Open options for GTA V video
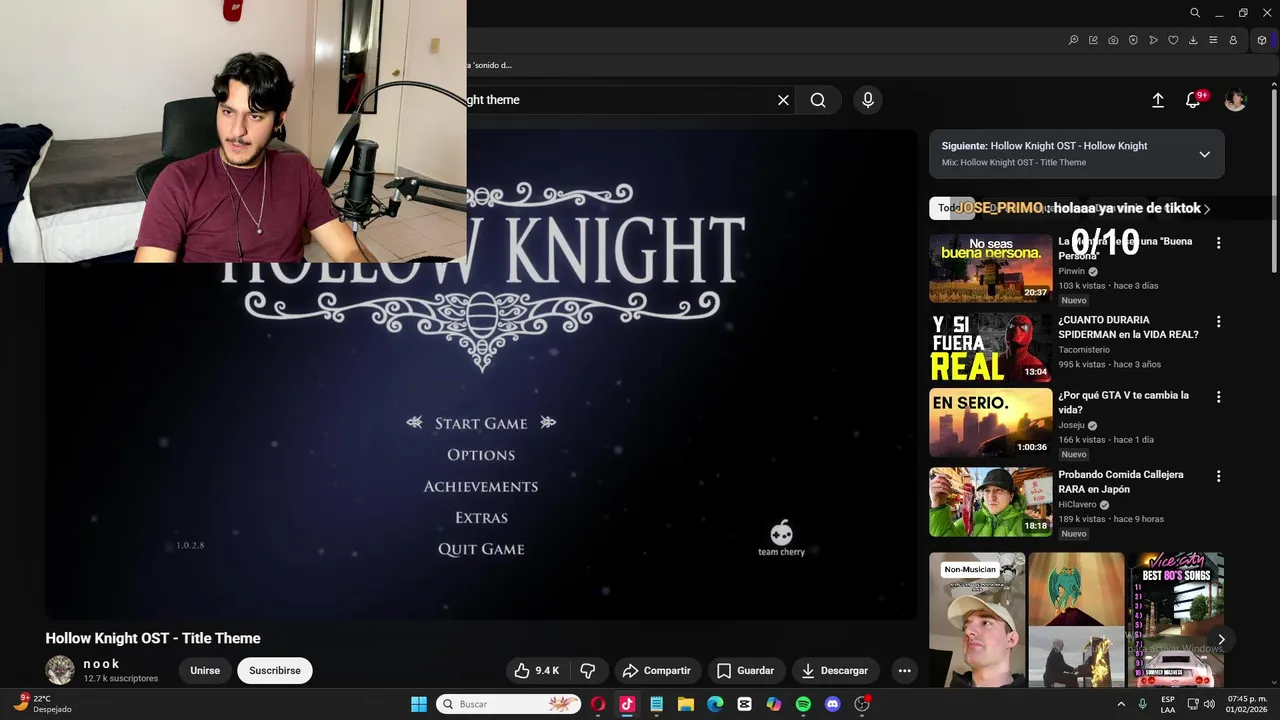This screenshot has width=1280, height=720. [x=1218, y=397]
